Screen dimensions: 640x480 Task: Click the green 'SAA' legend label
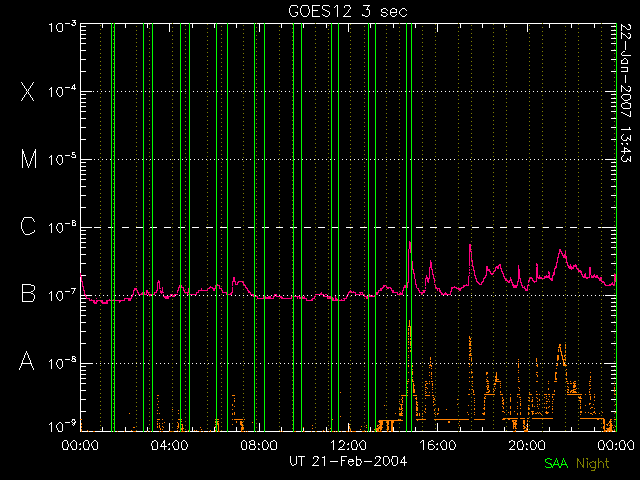point(556,463)
